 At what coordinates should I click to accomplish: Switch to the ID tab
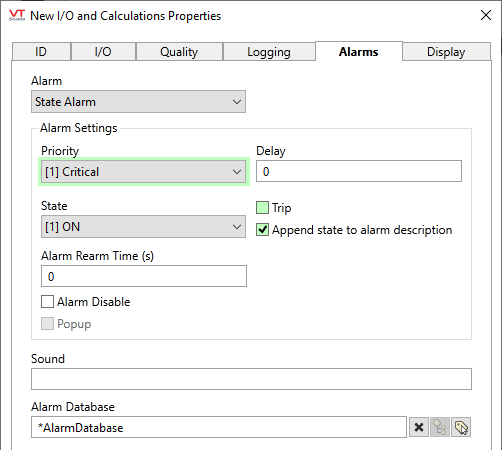(41, 52)
